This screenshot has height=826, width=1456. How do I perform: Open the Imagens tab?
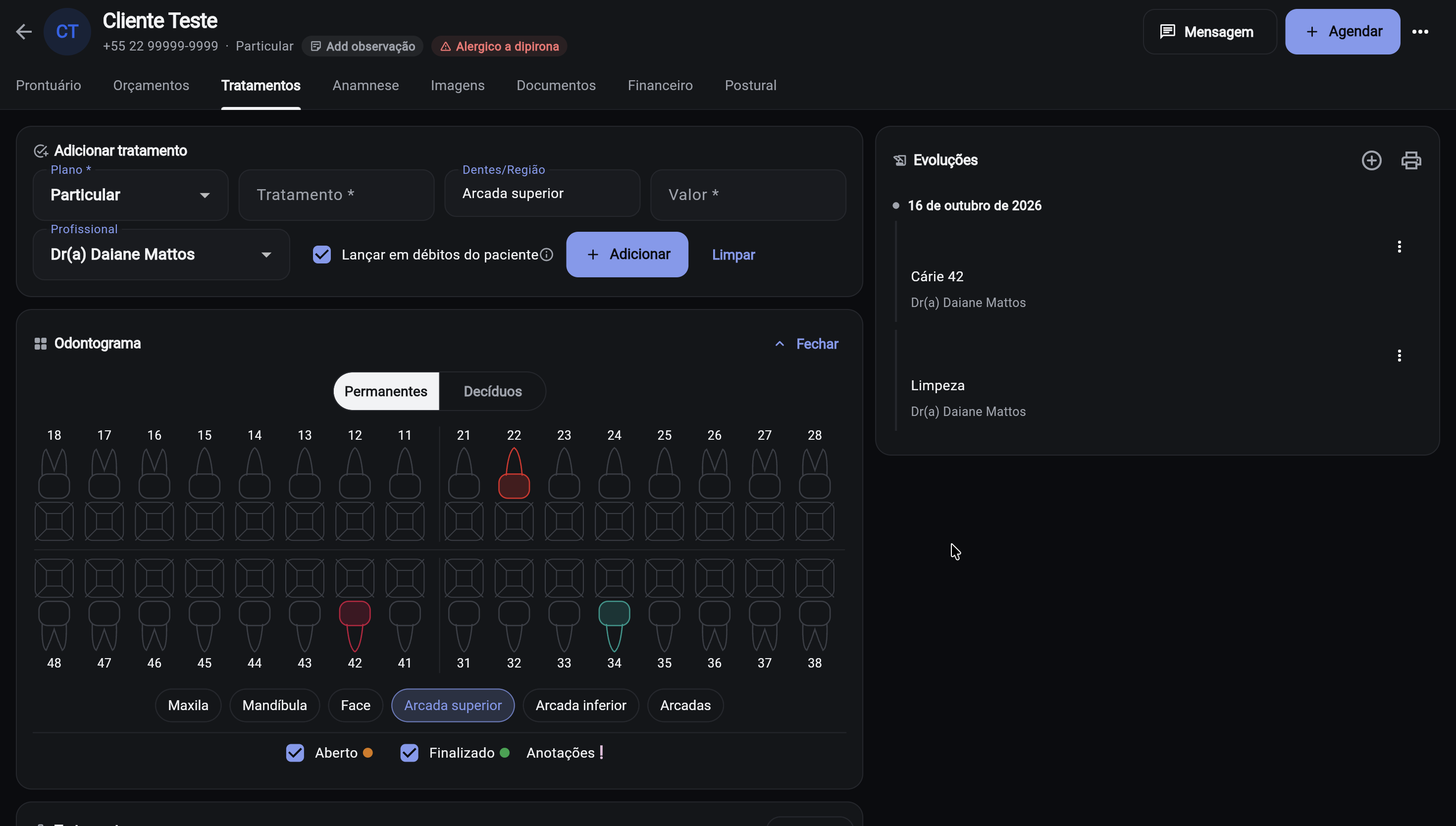457,86
